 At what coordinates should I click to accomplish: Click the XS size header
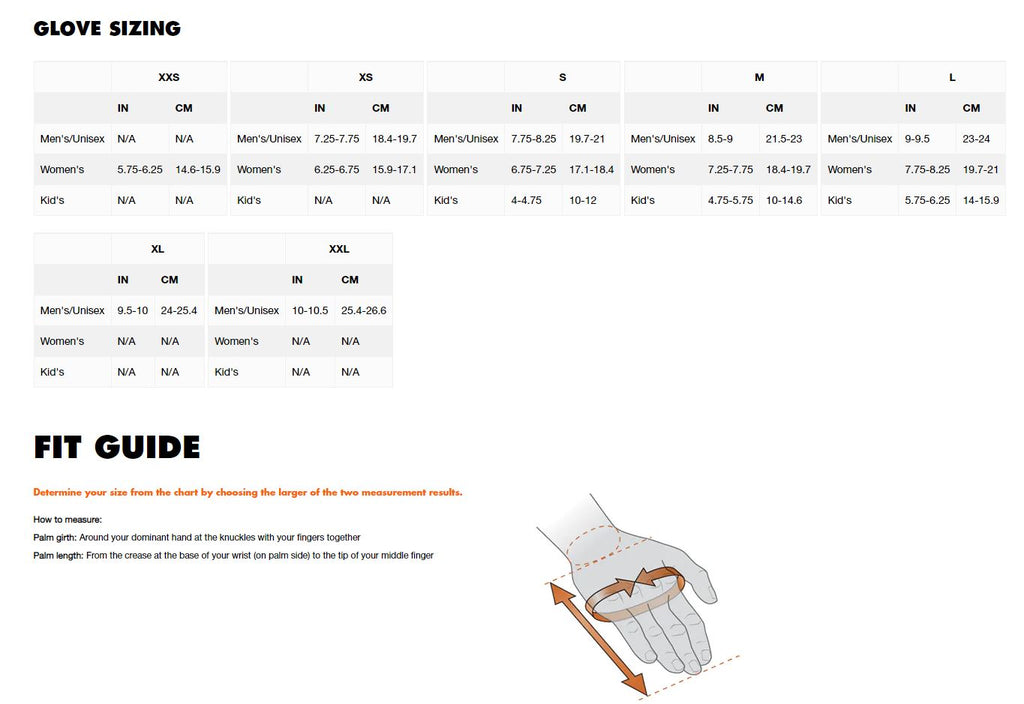pyautogui.click(x=366, y=77)
